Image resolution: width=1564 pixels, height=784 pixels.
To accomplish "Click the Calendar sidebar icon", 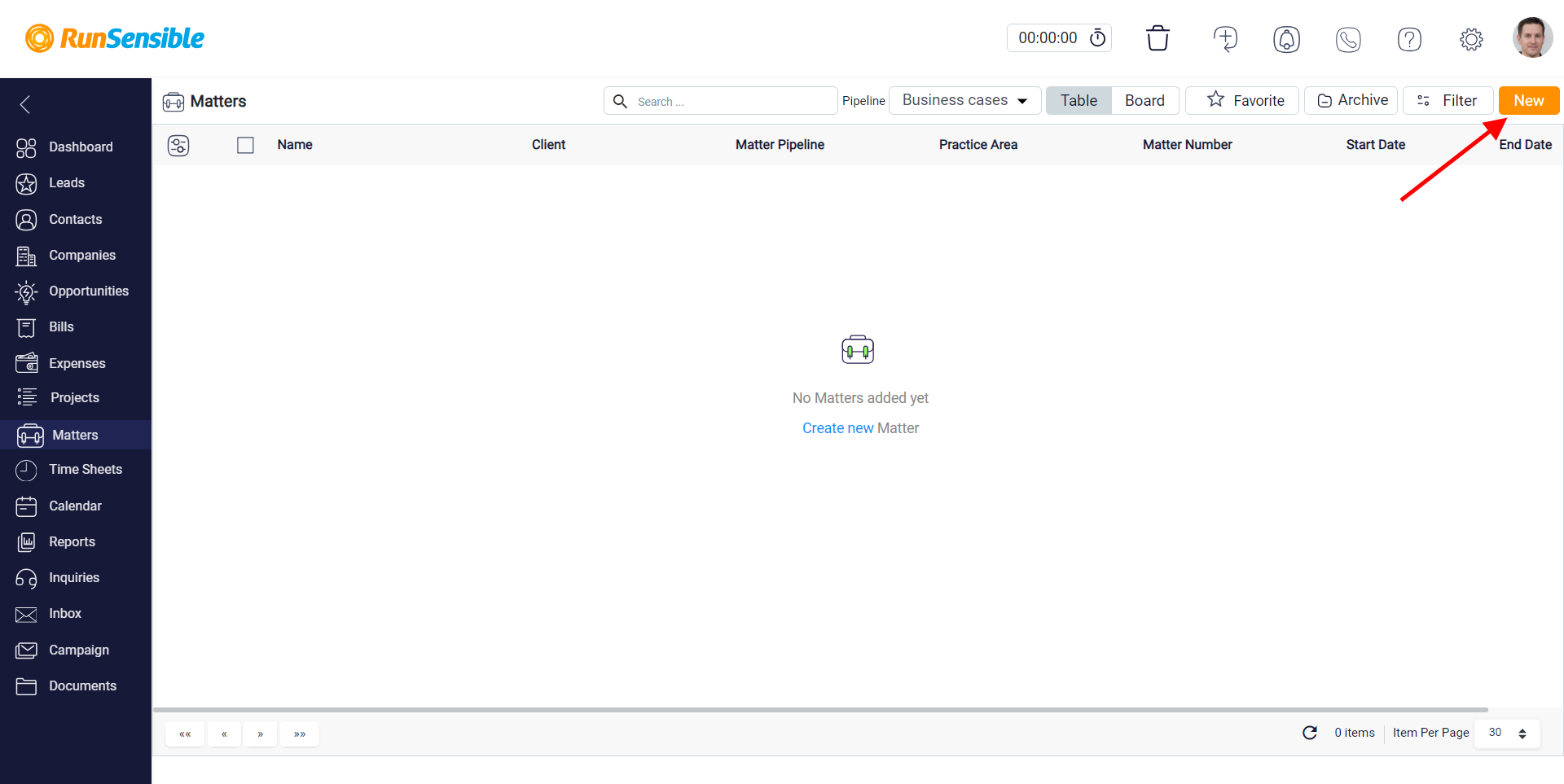I will tap(26, 506).
